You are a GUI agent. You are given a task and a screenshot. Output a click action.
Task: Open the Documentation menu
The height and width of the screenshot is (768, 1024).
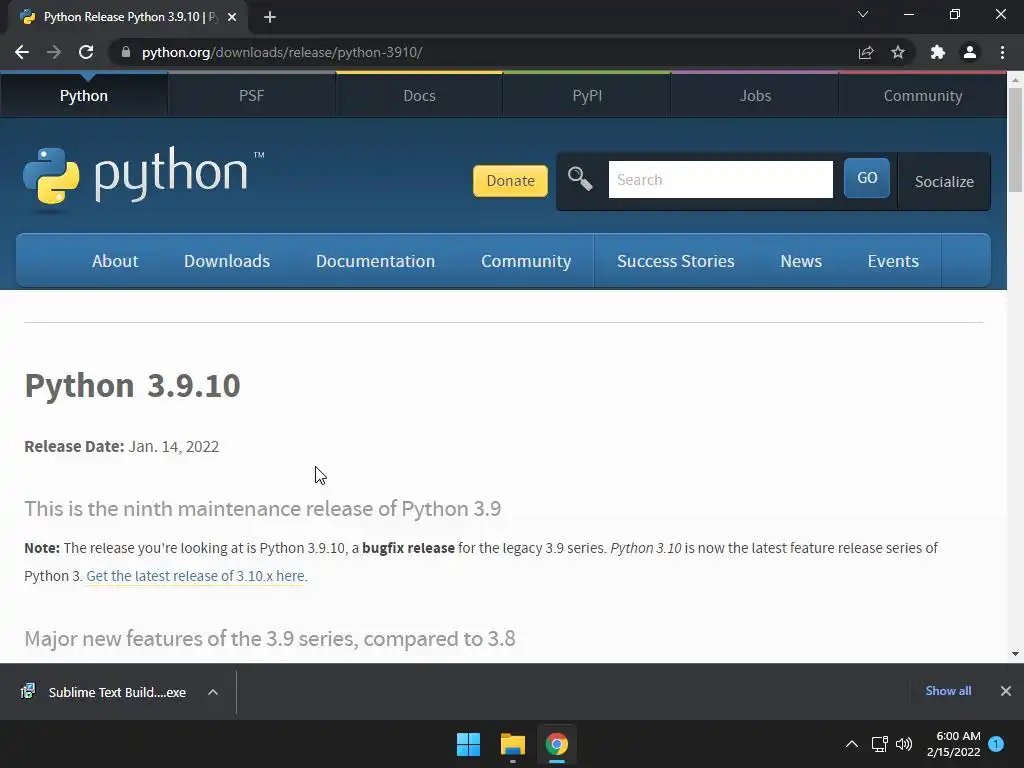tap(376, 261)
